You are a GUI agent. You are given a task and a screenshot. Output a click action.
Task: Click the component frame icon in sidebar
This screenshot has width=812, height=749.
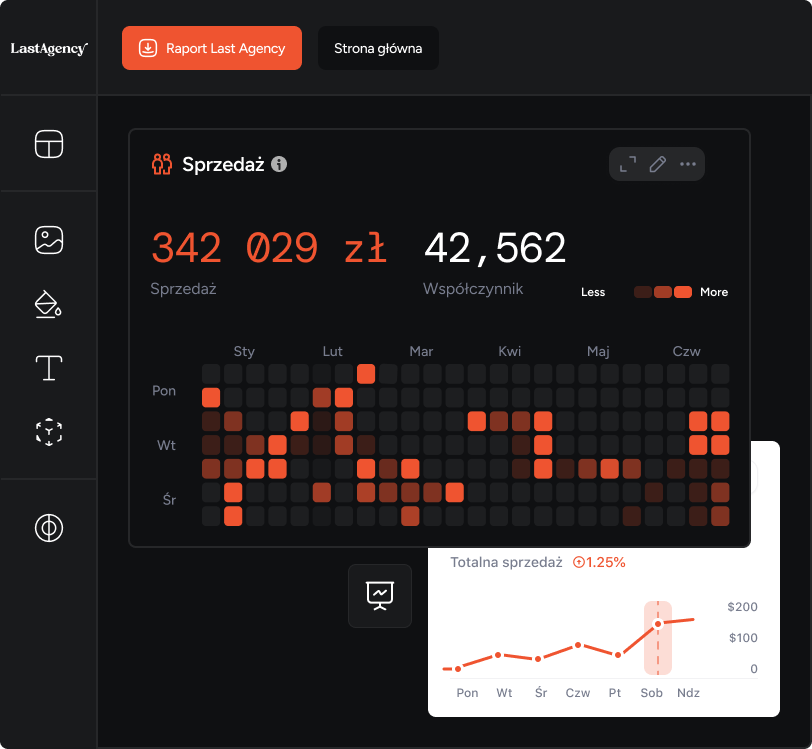49,432
